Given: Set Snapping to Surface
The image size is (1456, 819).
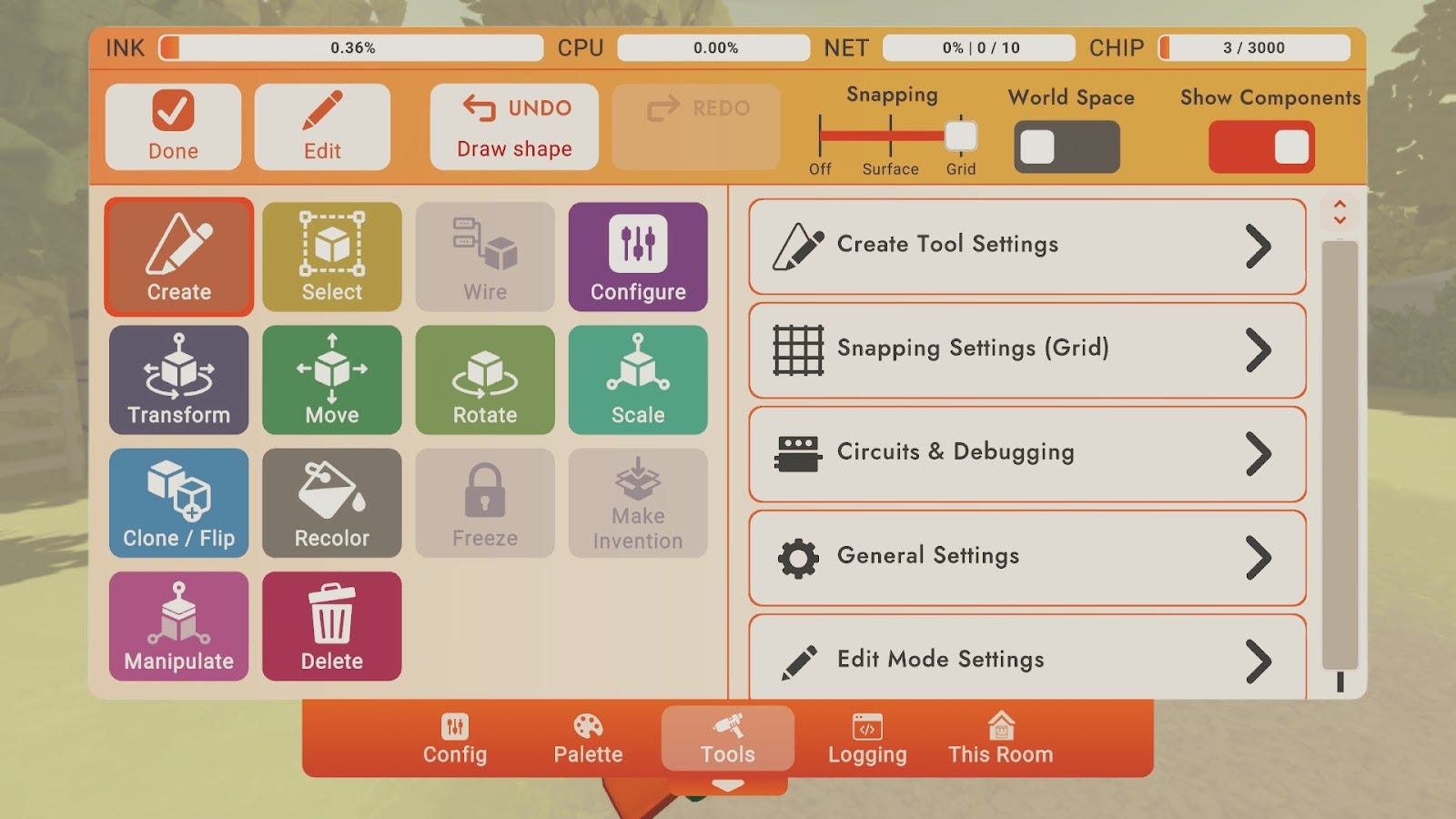Looking at the screenshot, I should (x=891, y=136).
